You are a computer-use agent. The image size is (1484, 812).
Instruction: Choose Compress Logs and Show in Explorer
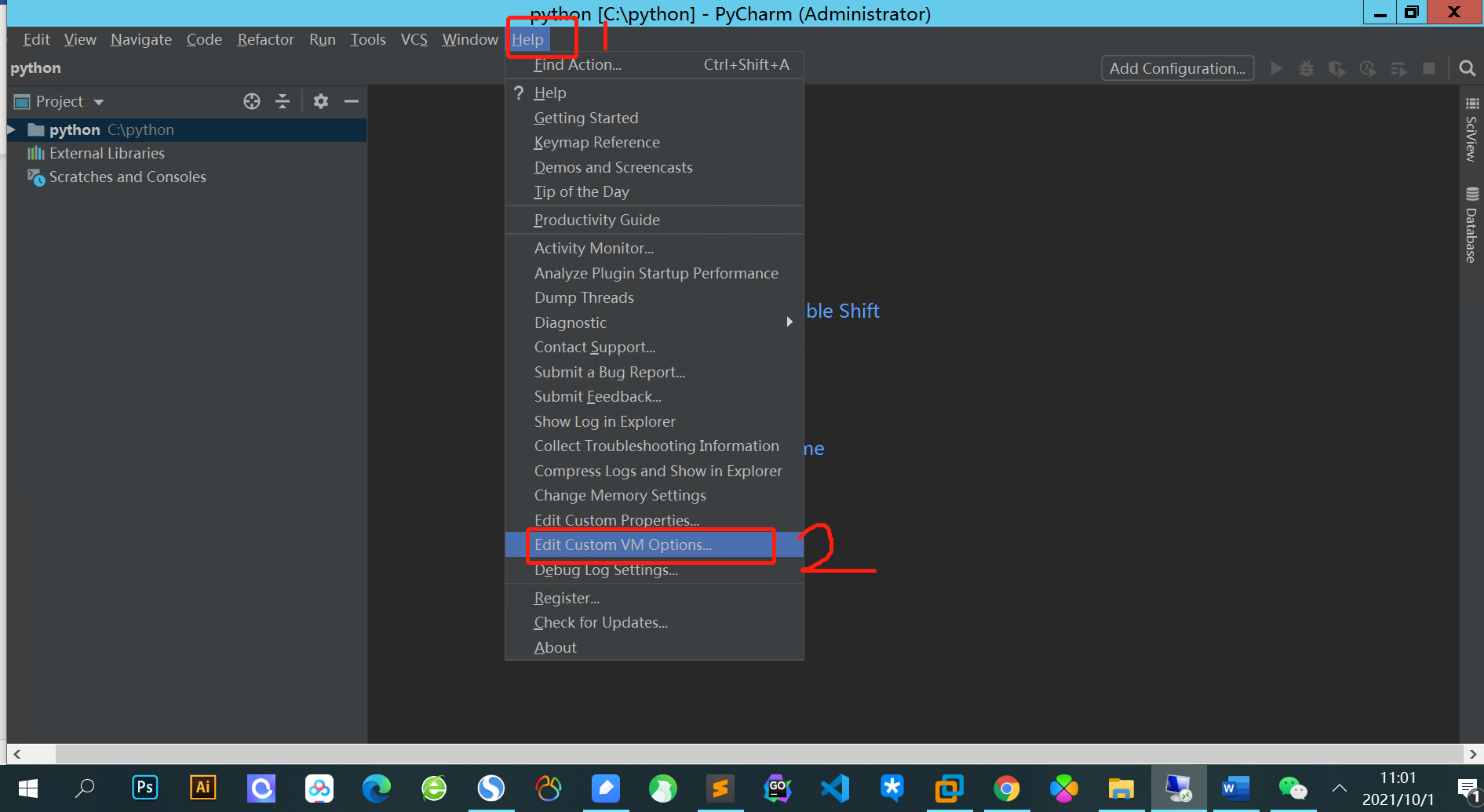coord(654,471)
